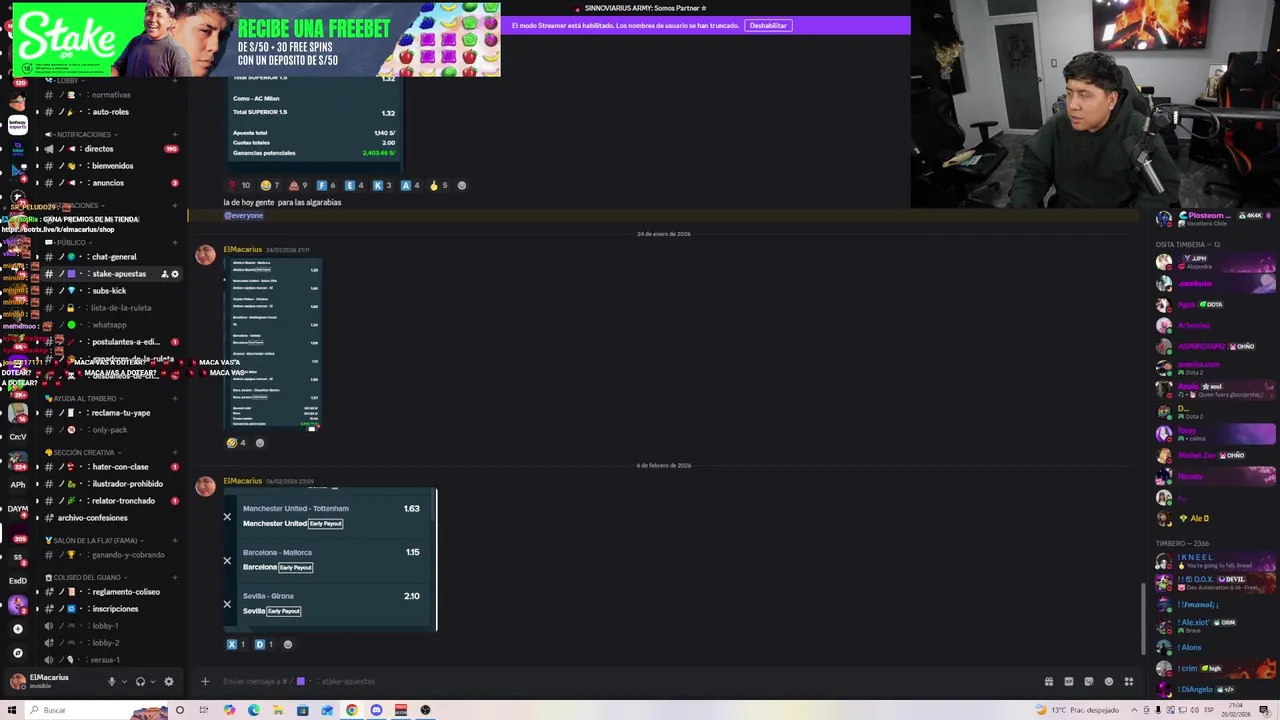
Task: Join the lobby-1 voice channel
Action: click(x=110, y=626)
